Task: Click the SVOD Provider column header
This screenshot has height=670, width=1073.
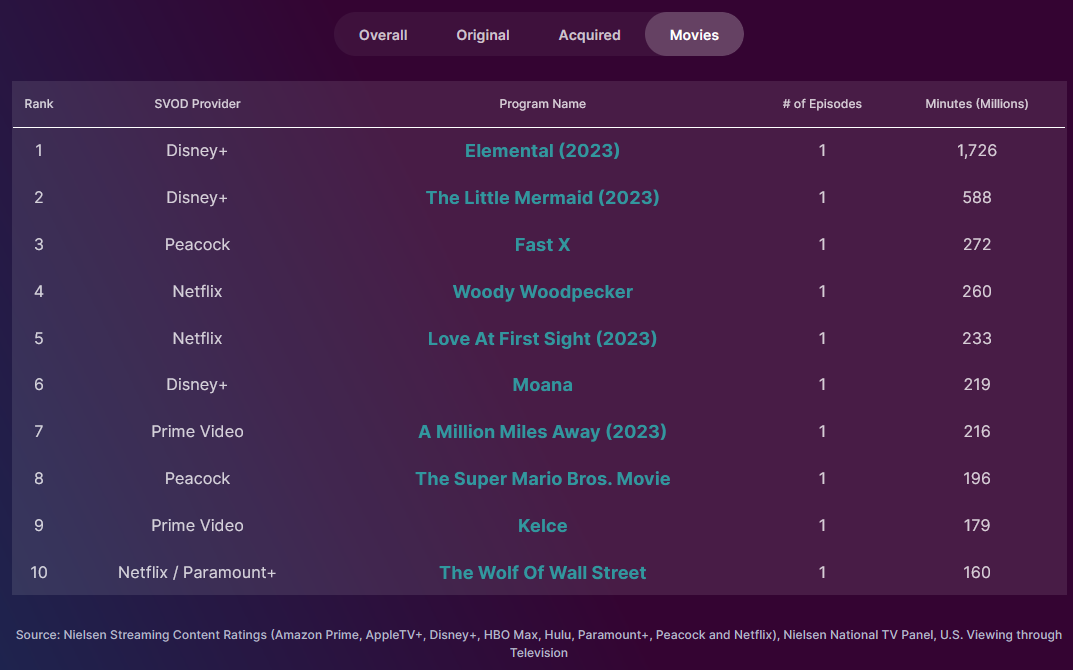Action: click(197, 104)
